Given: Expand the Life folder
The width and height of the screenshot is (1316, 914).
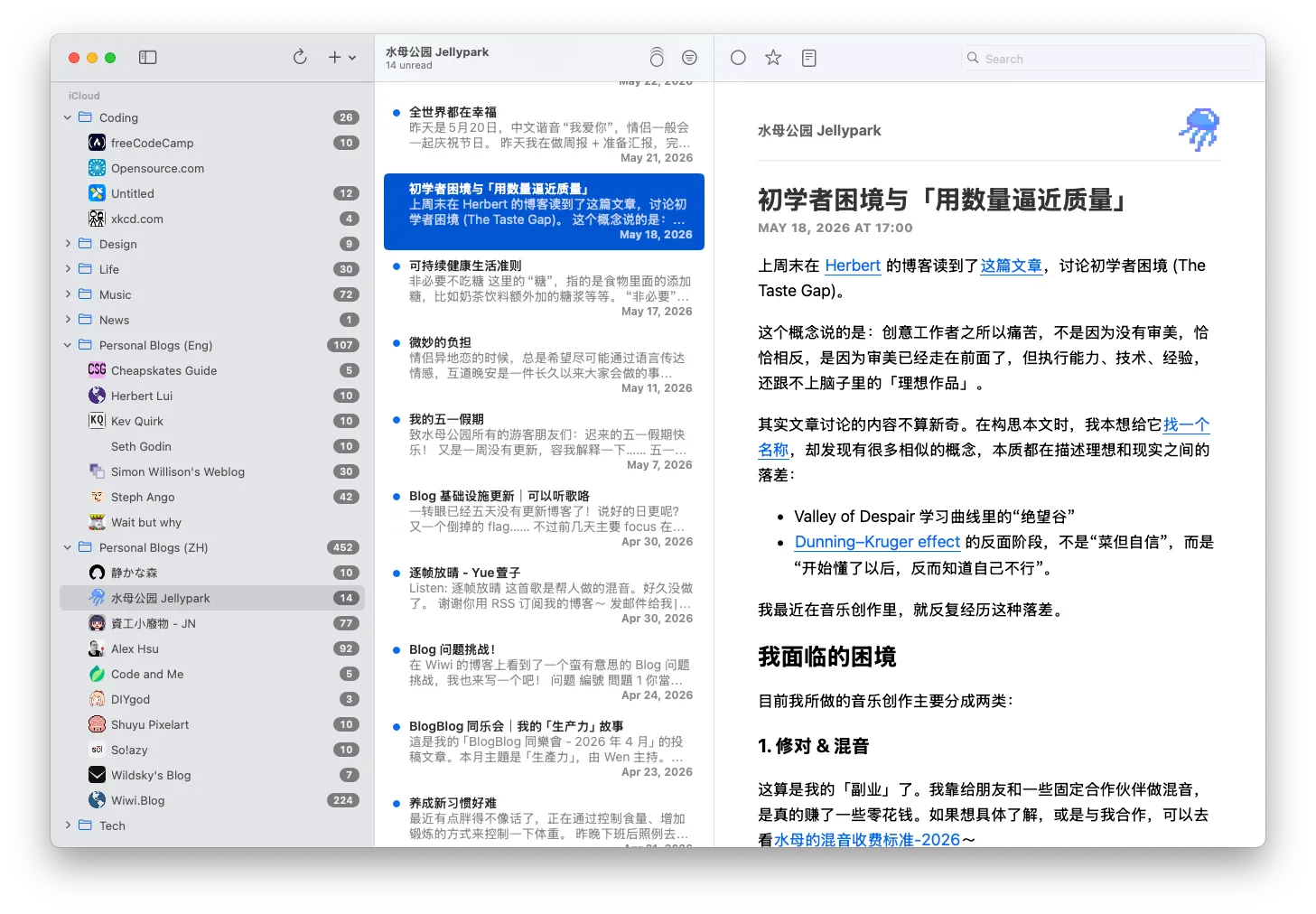Looking at the screenshot, I should click(x=68, y=269).
